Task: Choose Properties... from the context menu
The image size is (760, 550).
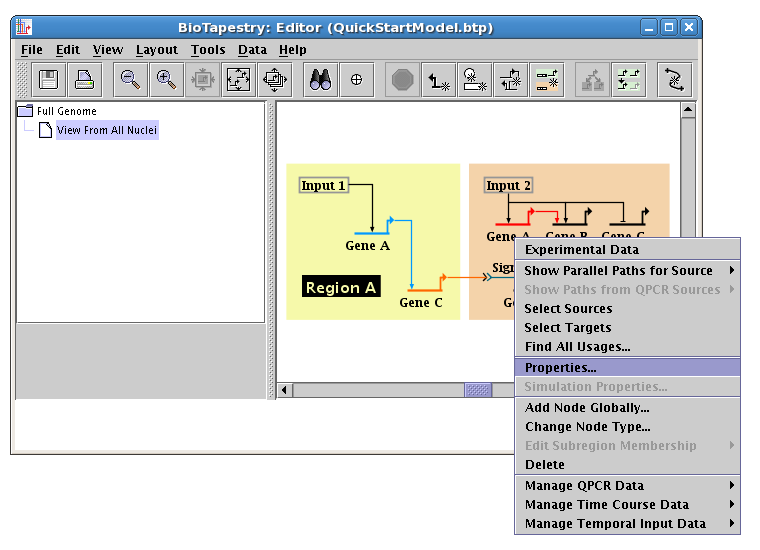Action: coord(560,368)
